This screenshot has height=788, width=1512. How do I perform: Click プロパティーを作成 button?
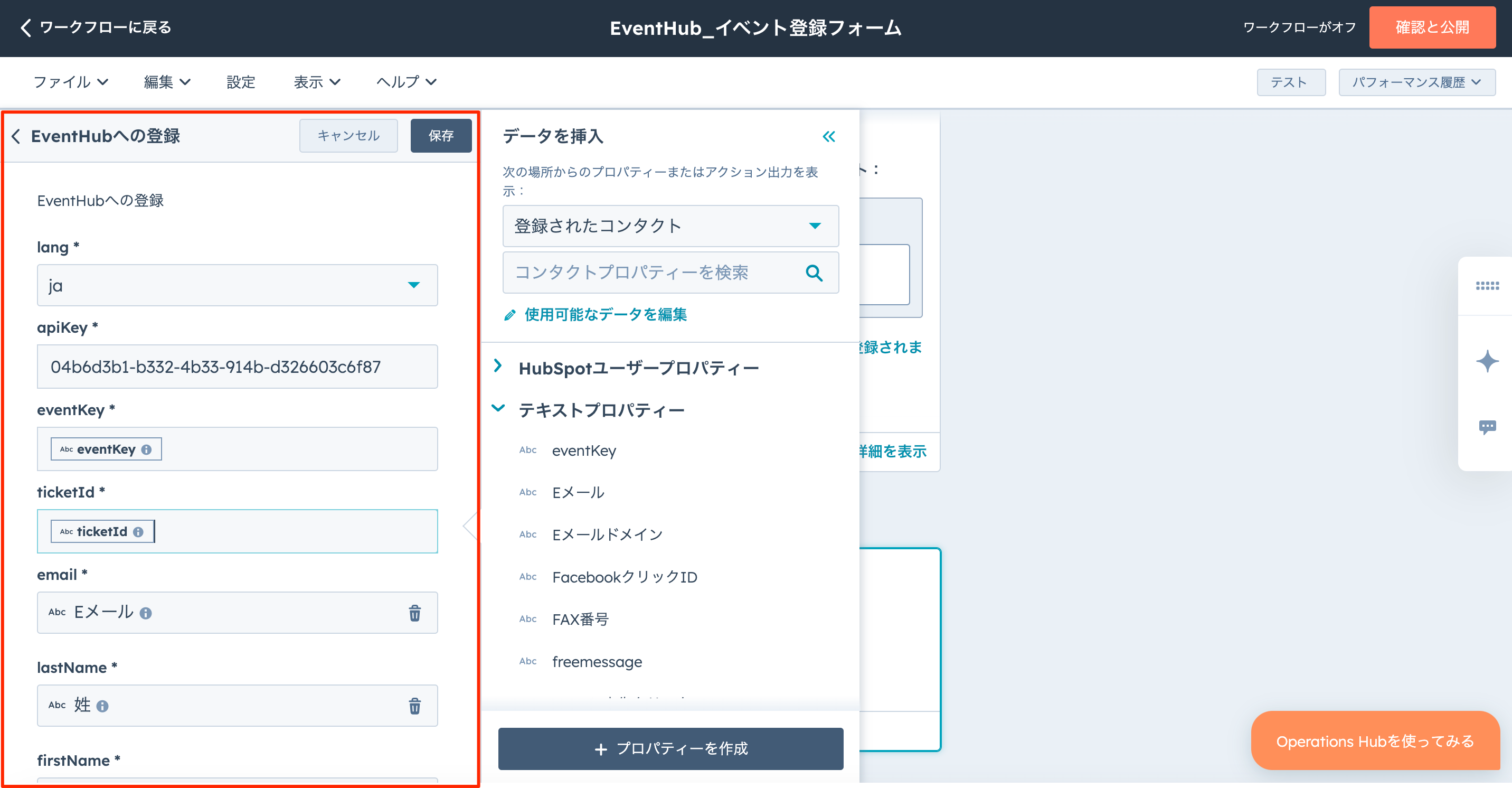coord(670,749)
